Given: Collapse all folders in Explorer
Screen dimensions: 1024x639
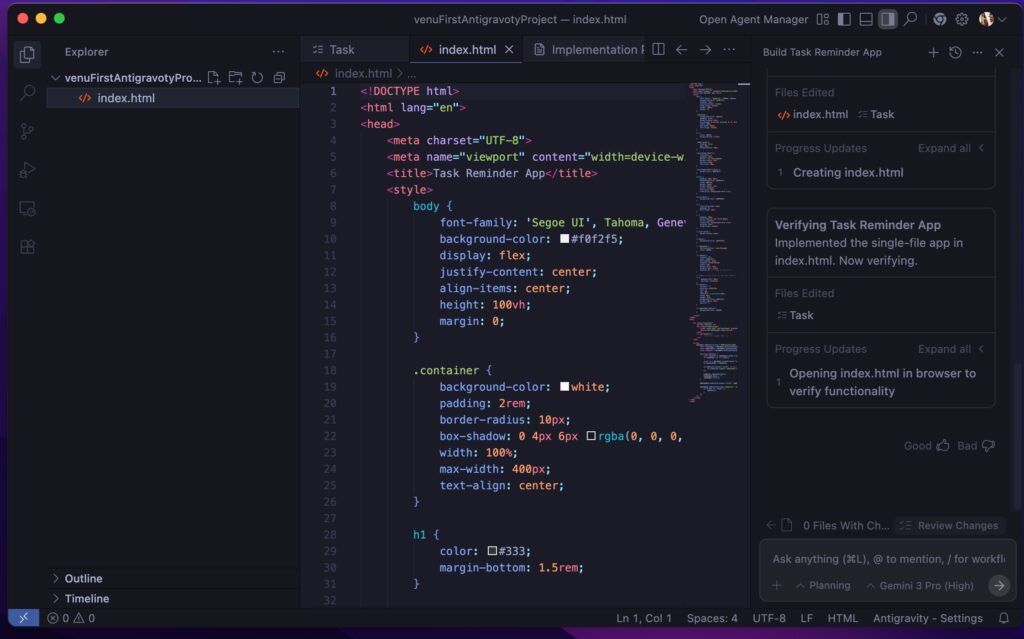Looking at the screenshot, I should coord(279,78).
